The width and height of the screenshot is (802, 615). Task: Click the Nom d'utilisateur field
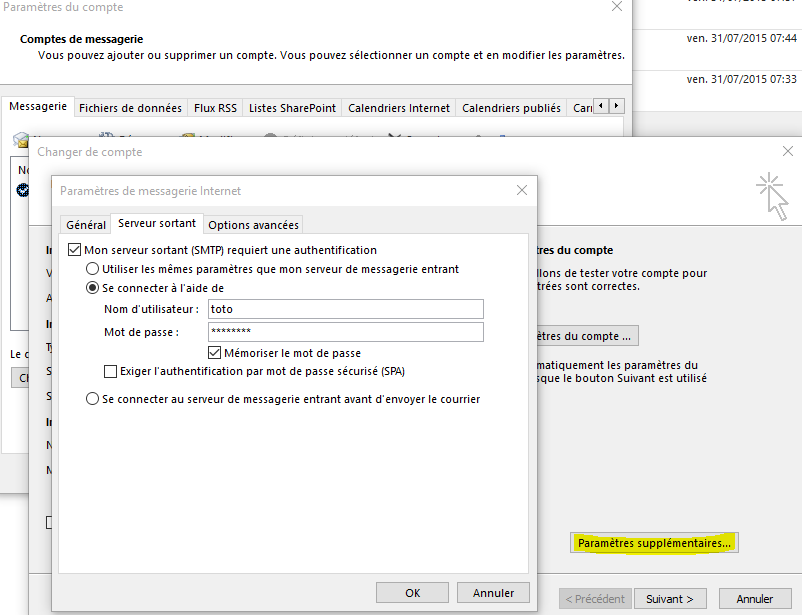click(x=346, y=309)
